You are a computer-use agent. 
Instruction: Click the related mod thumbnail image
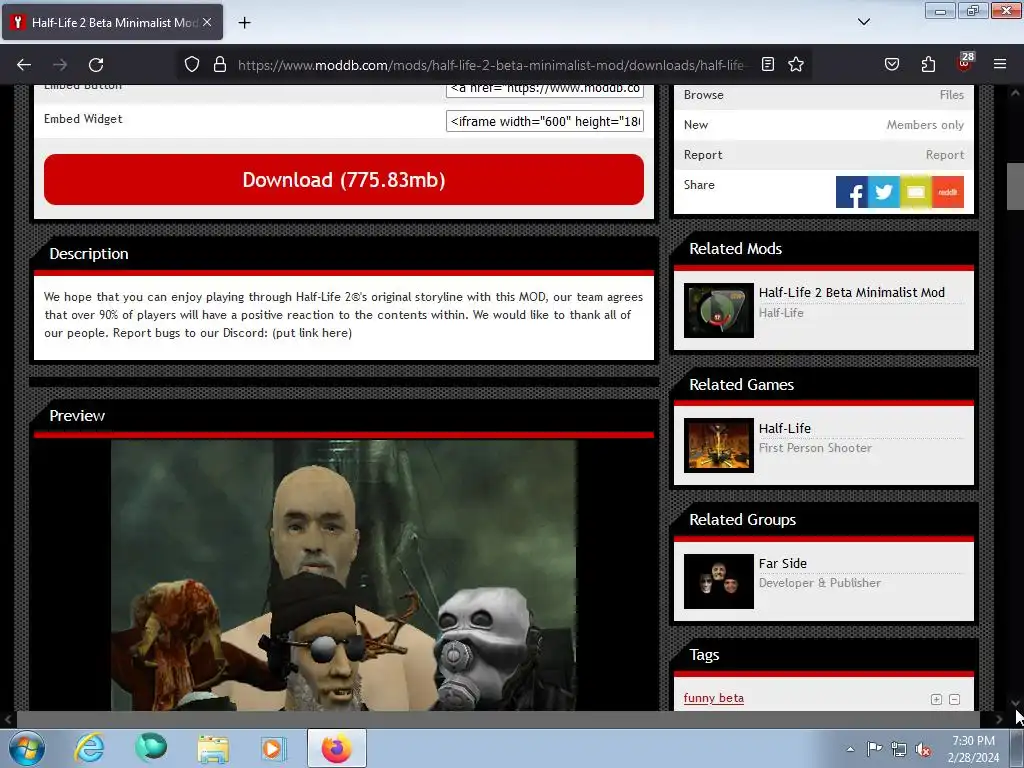[x=718, y=310]
